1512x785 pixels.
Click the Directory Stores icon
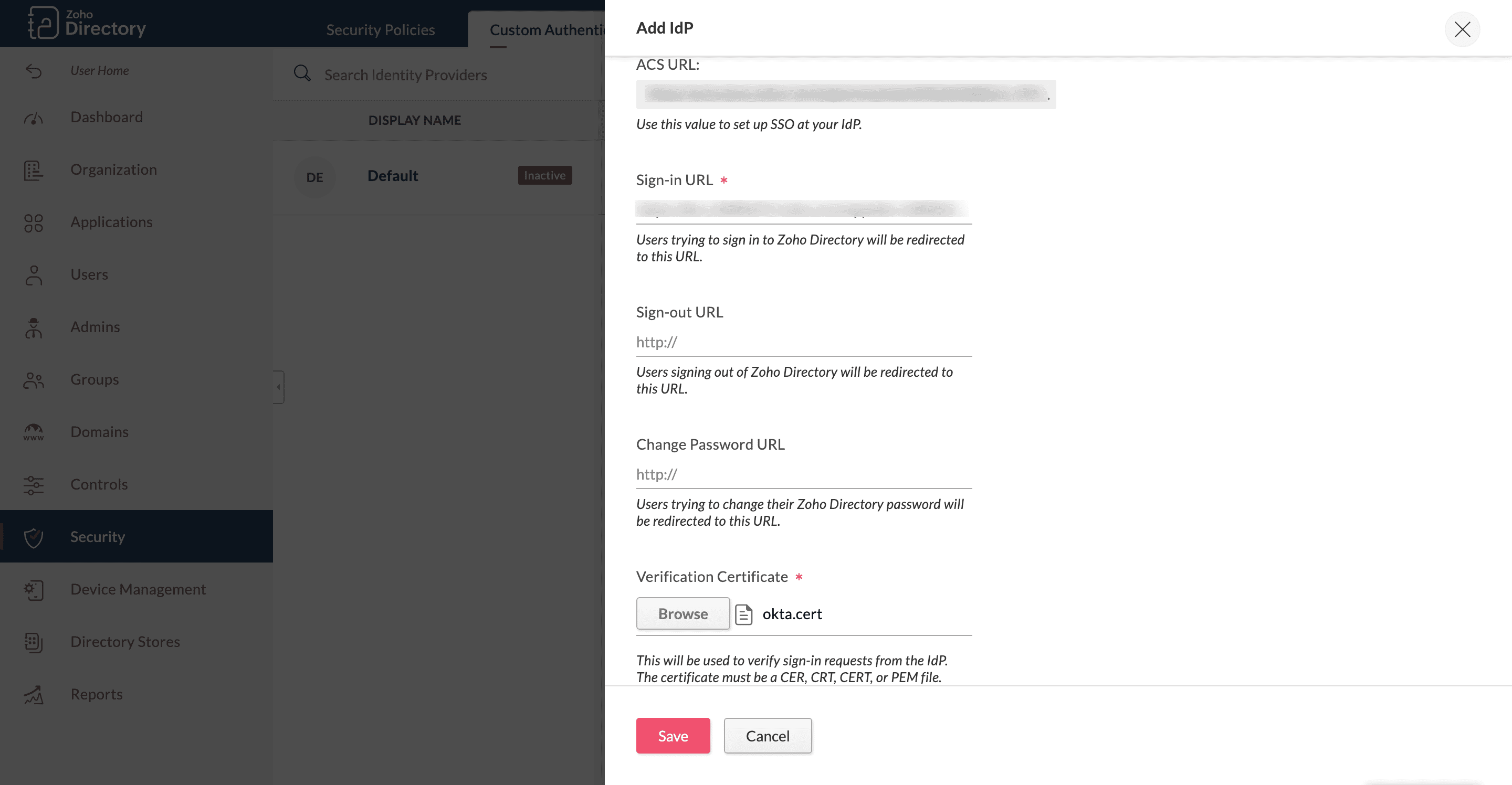point(34,642)
